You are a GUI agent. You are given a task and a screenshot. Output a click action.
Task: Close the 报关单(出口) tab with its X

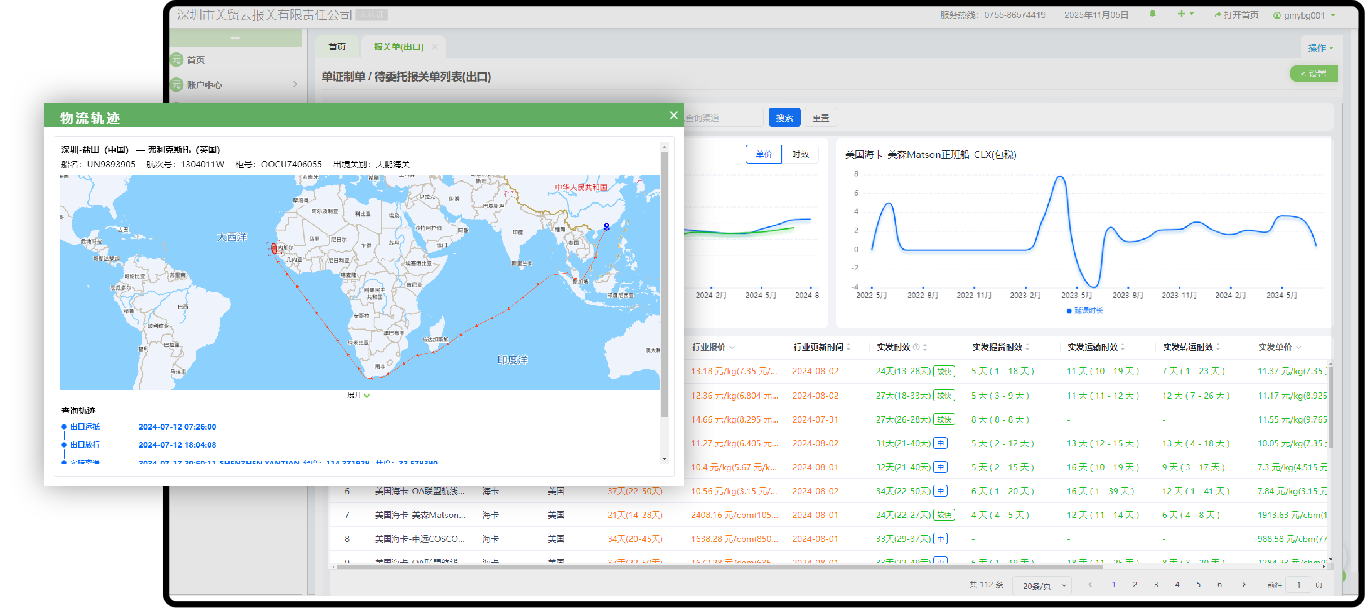434,47
